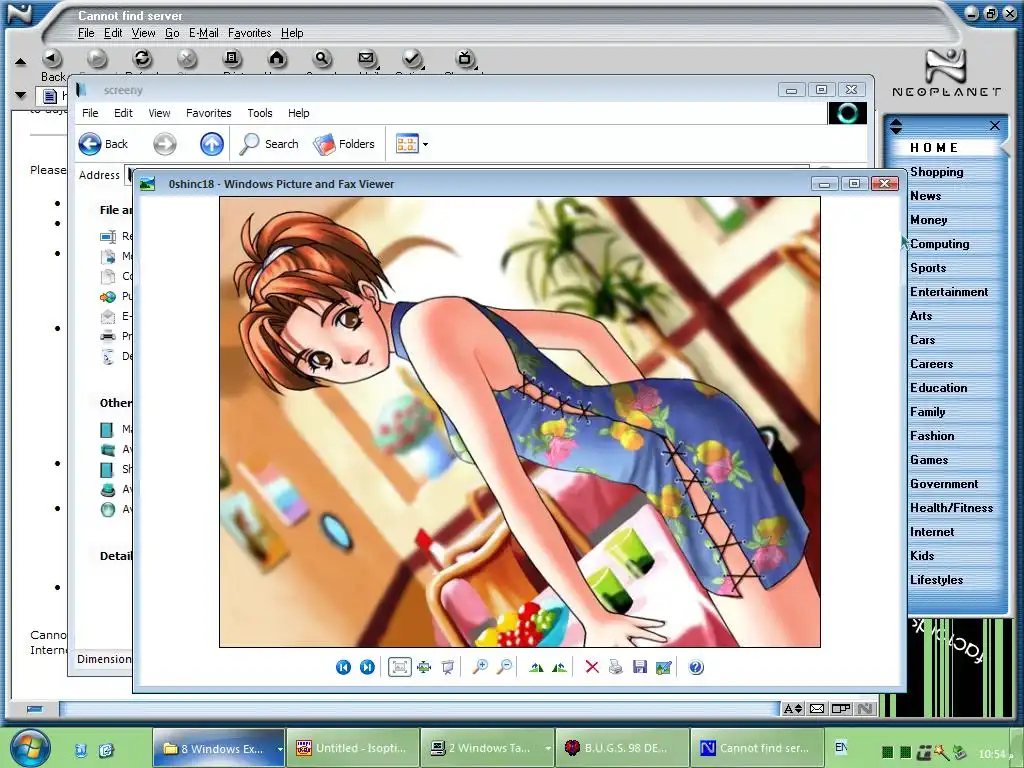
Task: Click NeoPlanet Print toolbar button
Action: 232,59
